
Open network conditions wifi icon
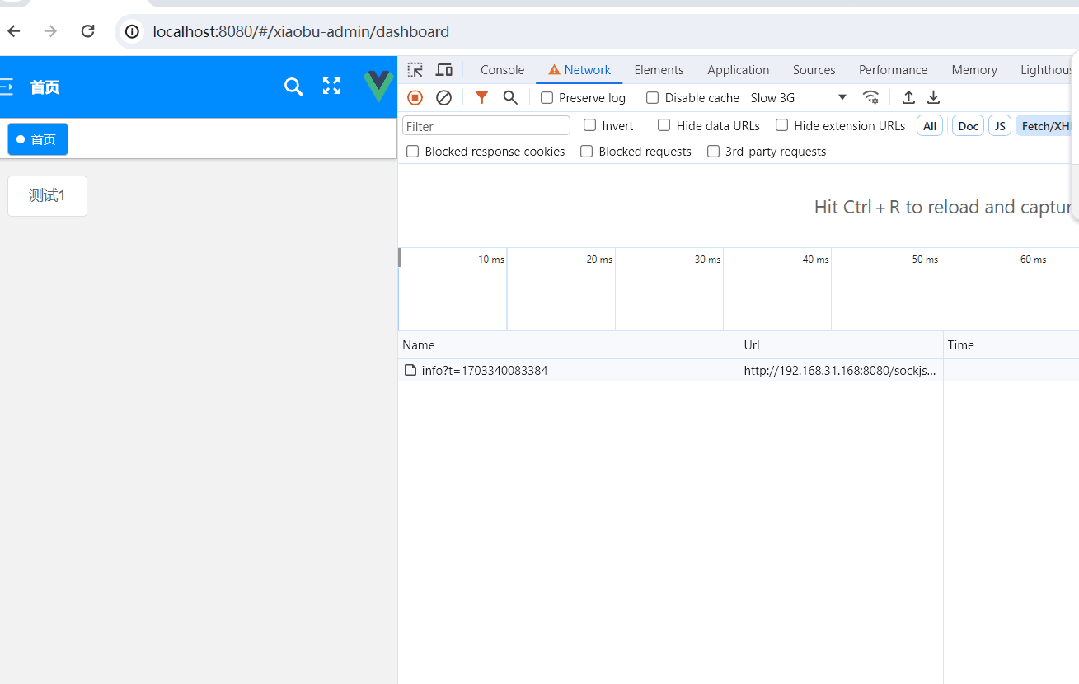(871, 97)
